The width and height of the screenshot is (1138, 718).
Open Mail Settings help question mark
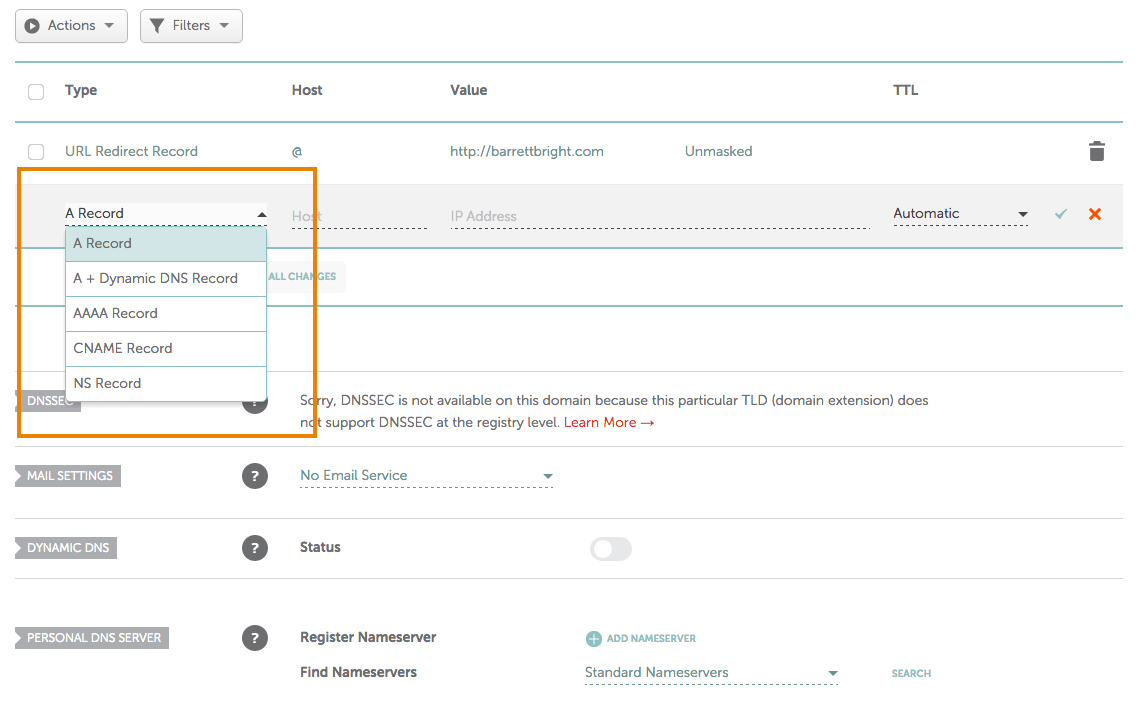tap(255, 476)
